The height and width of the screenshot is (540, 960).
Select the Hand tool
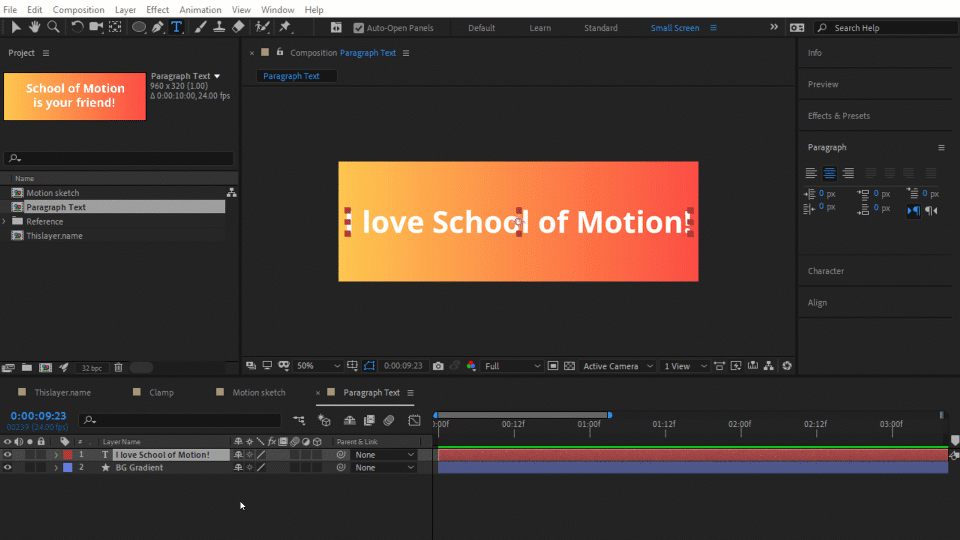point(34,27)
